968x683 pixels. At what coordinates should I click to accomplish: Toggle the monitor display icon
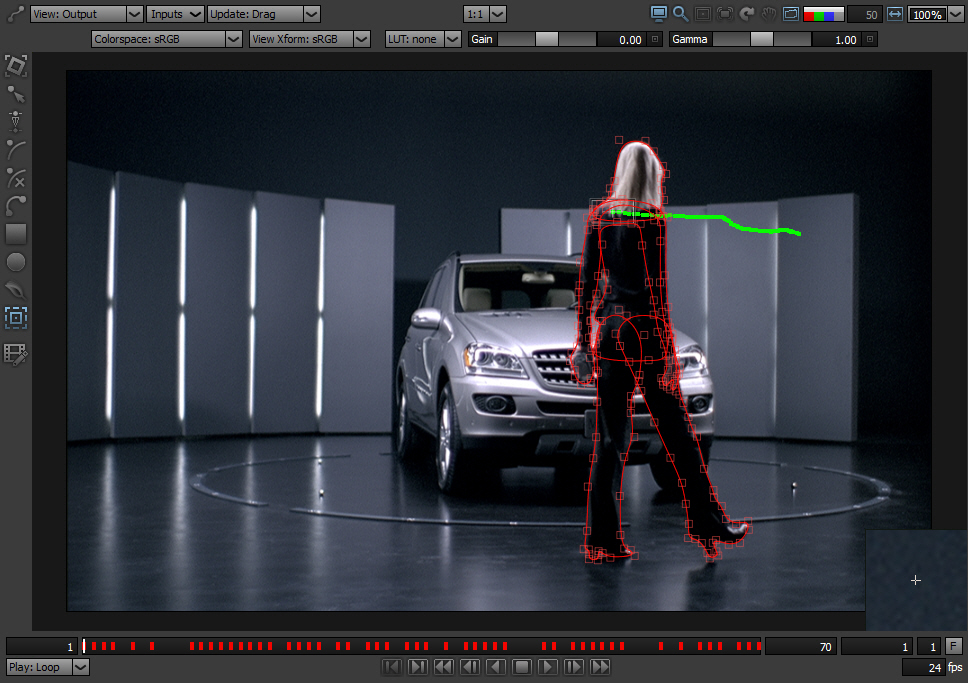point(659,14)
